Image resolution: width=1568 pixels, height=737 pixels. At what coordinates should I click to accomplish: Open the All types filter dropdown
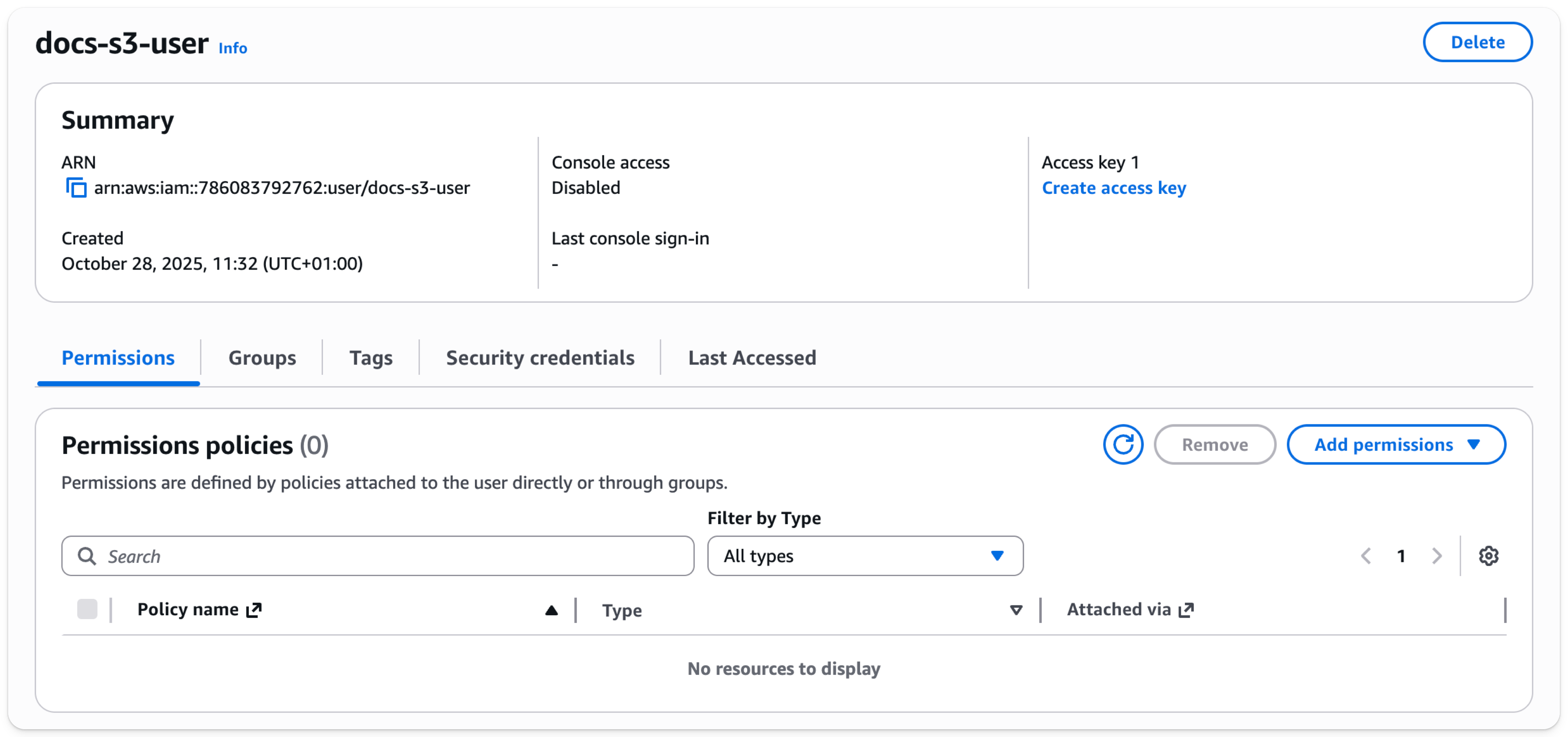pyautogui.click(x=864, y=555)
